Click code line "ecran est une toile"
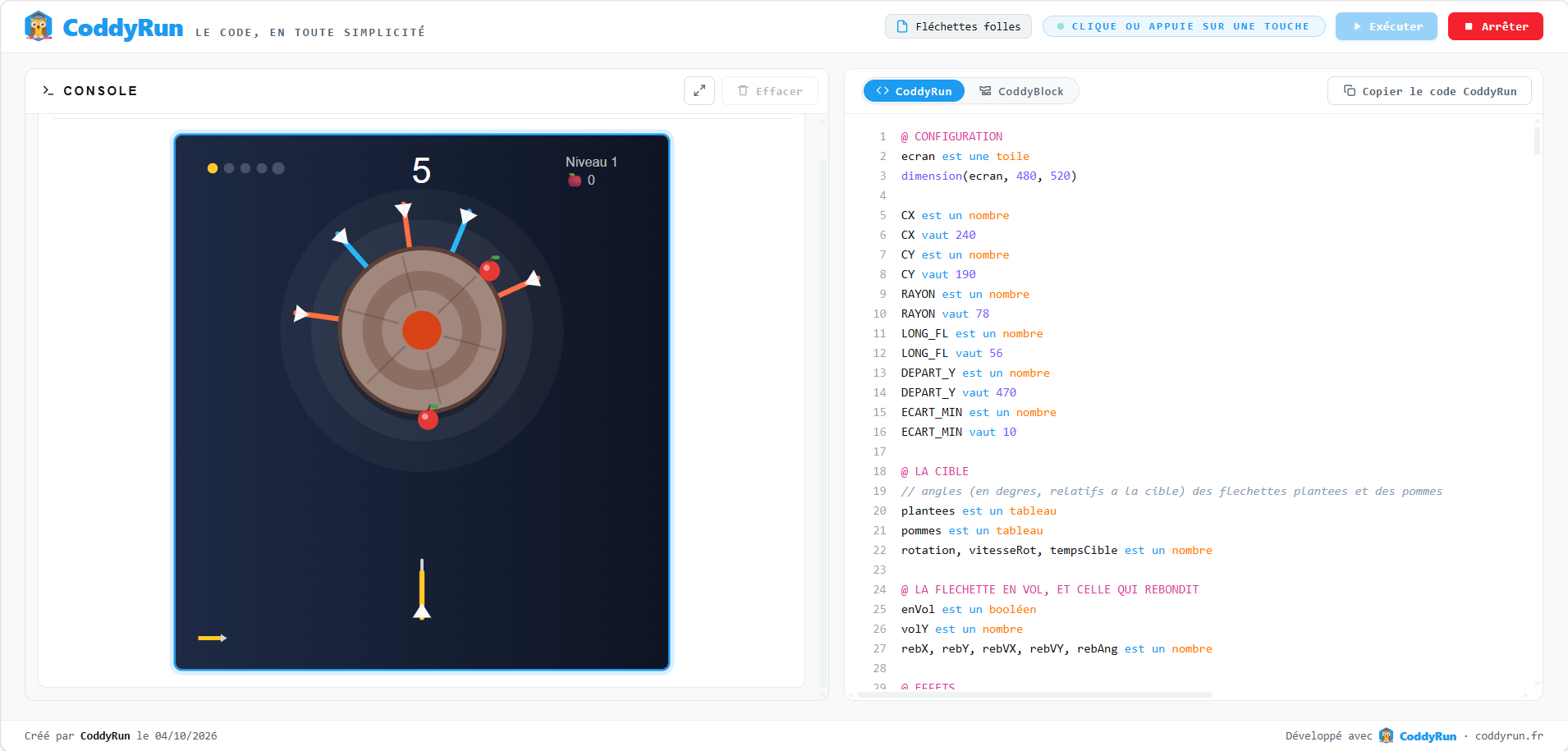This screenshot has height=751, width=1568. (965, 156)
